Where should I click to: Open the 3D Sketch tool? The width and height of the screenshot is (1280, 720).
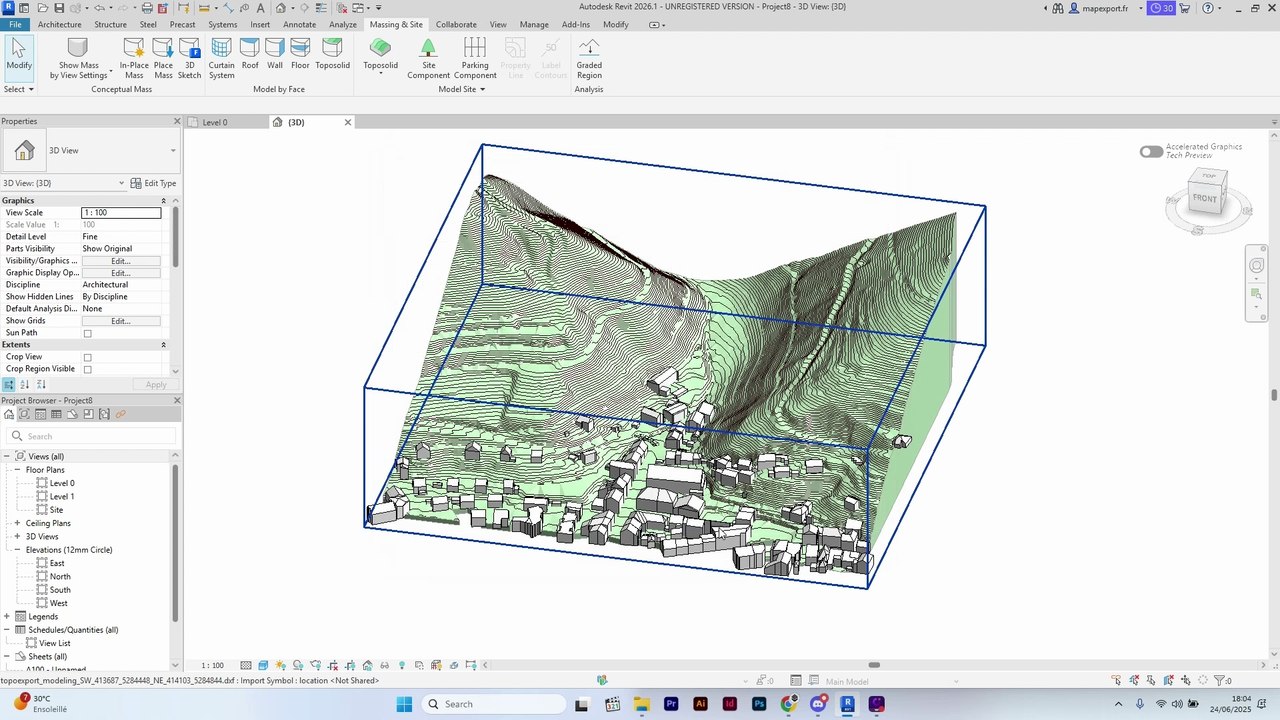(189, 58)
